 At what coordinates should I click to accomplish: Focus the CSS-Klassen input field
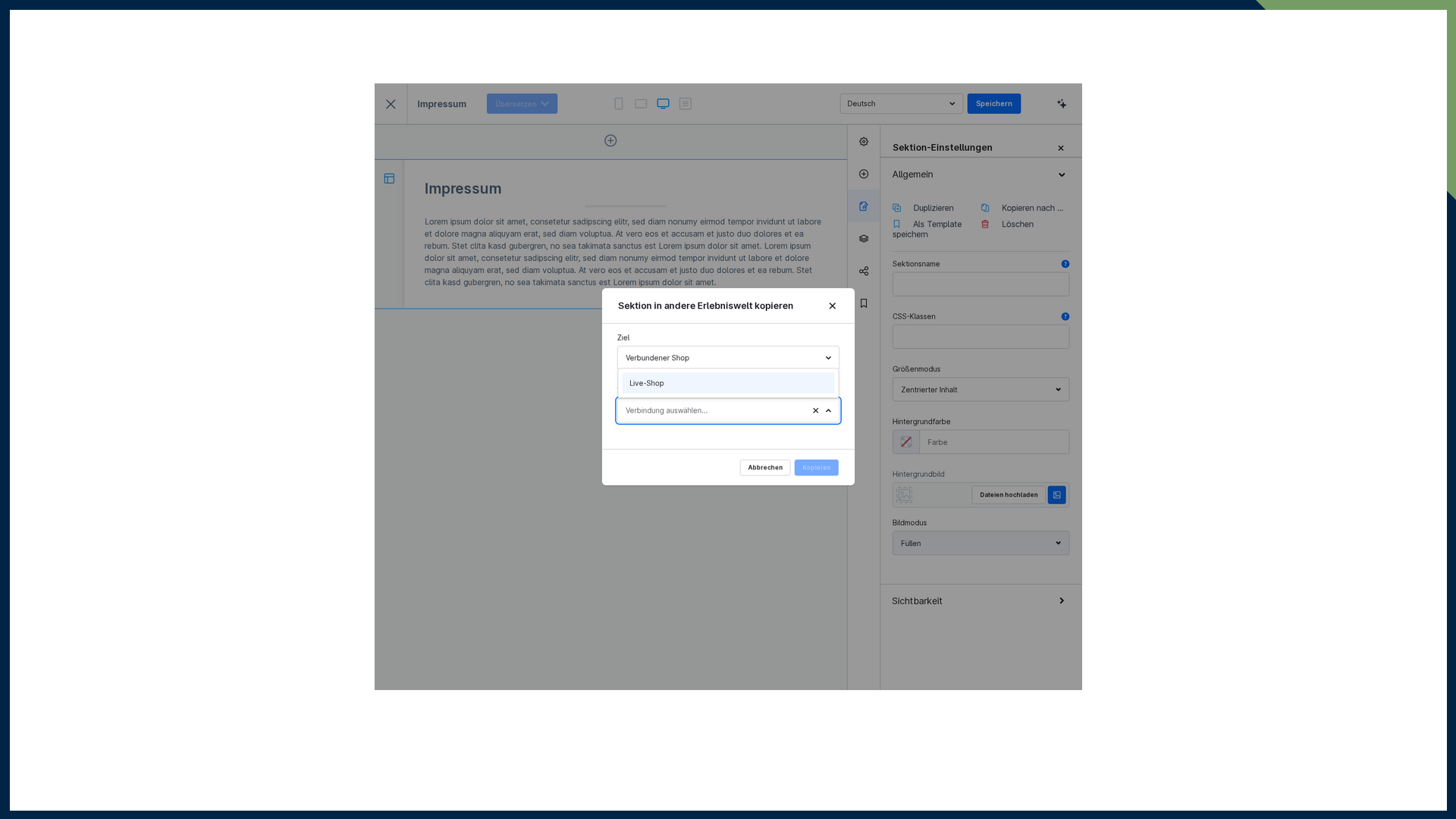981,337
